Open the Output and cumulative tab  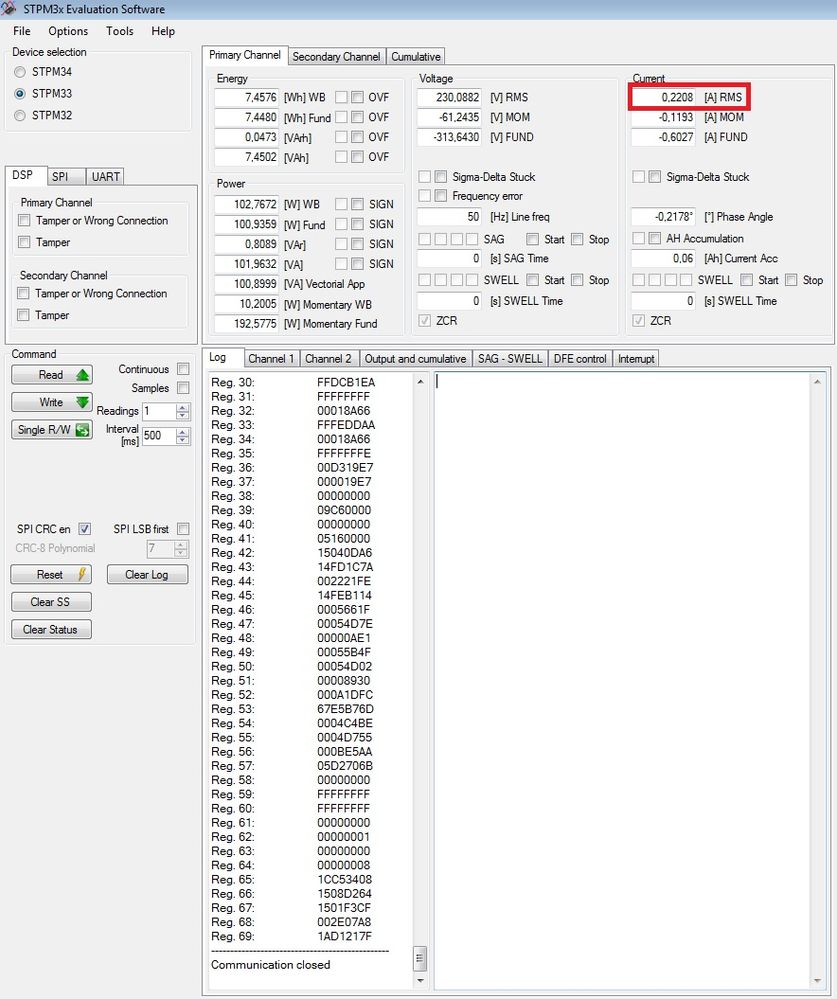(415, 359)
